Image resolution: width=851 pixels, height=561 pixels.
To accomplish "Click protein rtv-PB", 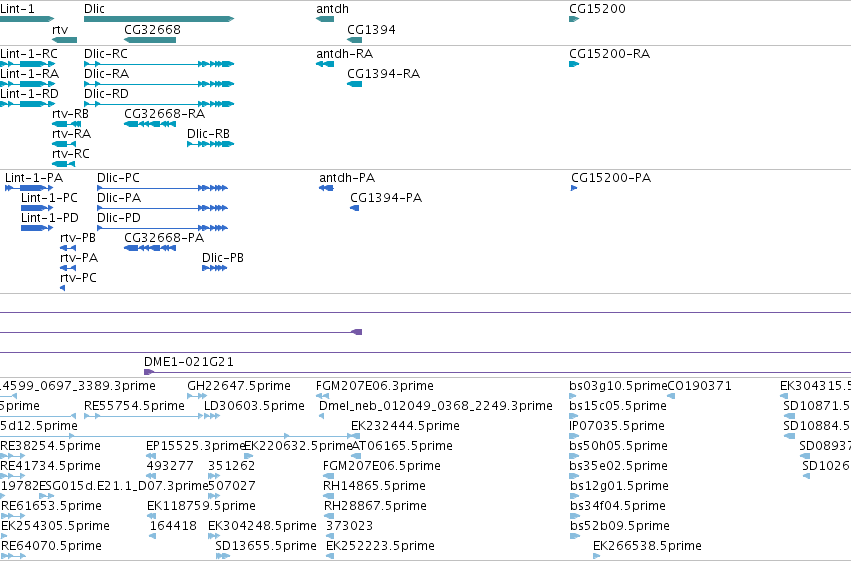I will point(68,248).
